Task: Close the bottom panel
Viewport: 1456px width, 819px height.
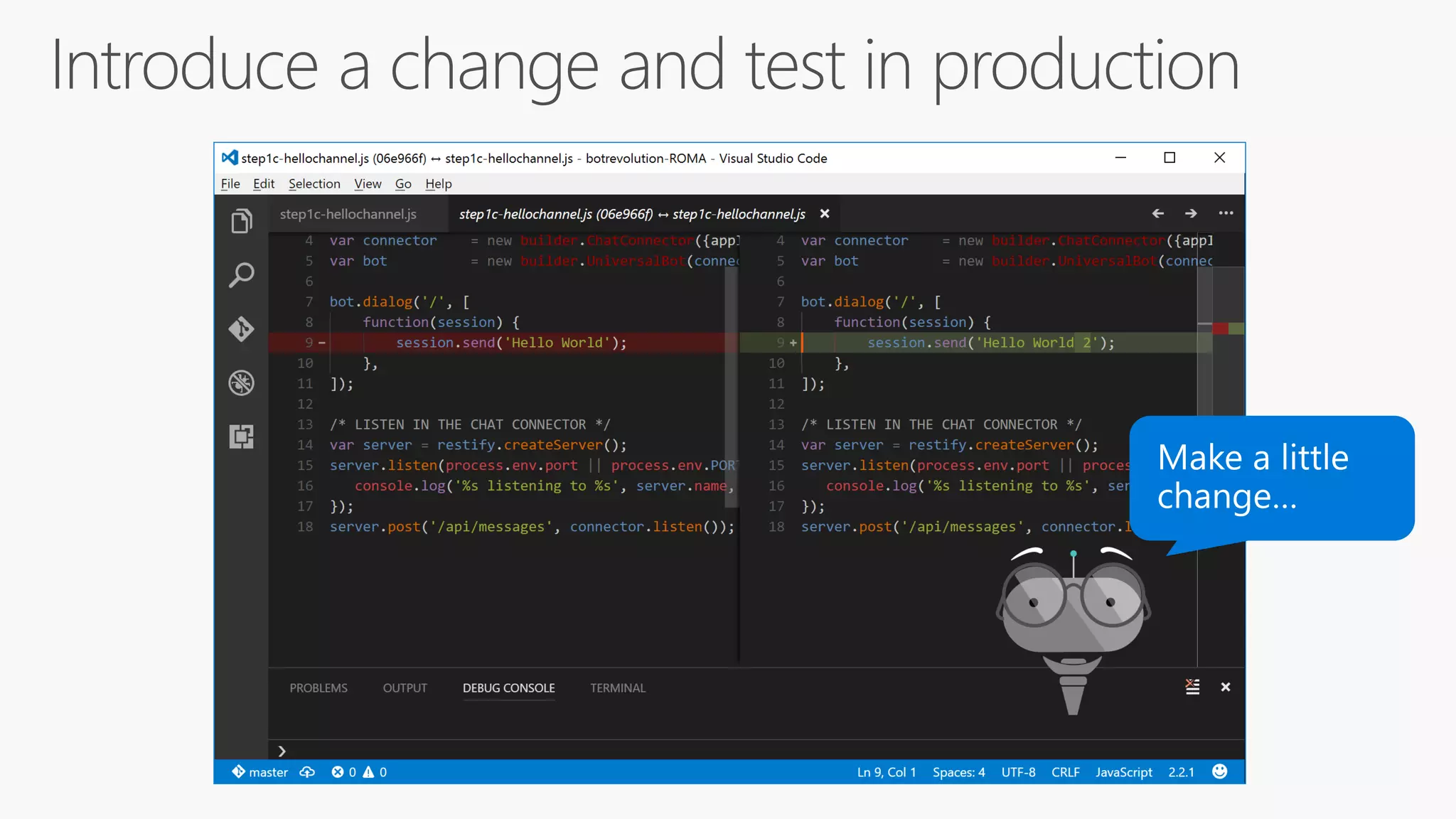Action: click(1226, 687)
